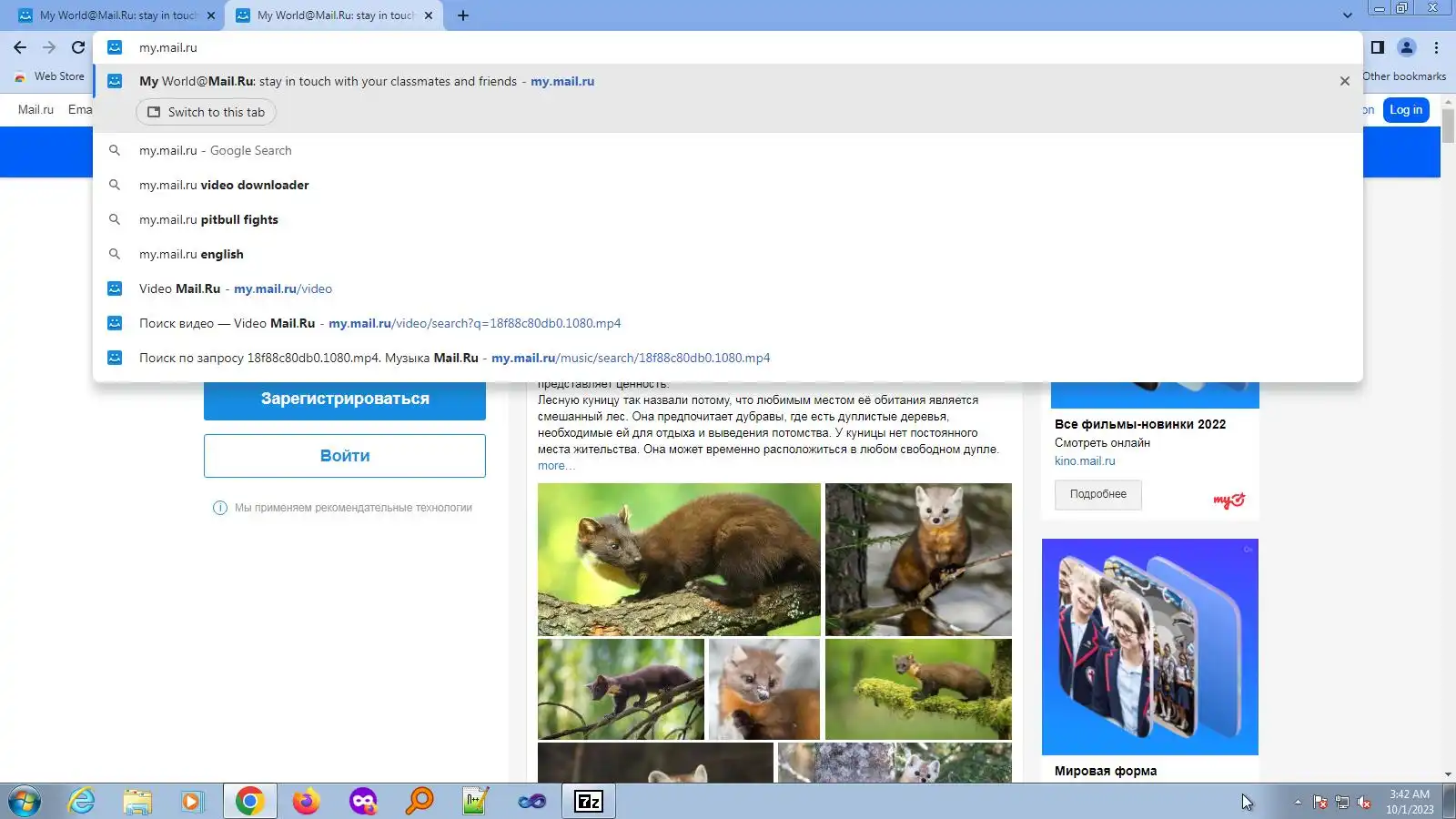Open 7-Zip from the taskbar
Screen dimensions: 1456x819
point(589,802)
